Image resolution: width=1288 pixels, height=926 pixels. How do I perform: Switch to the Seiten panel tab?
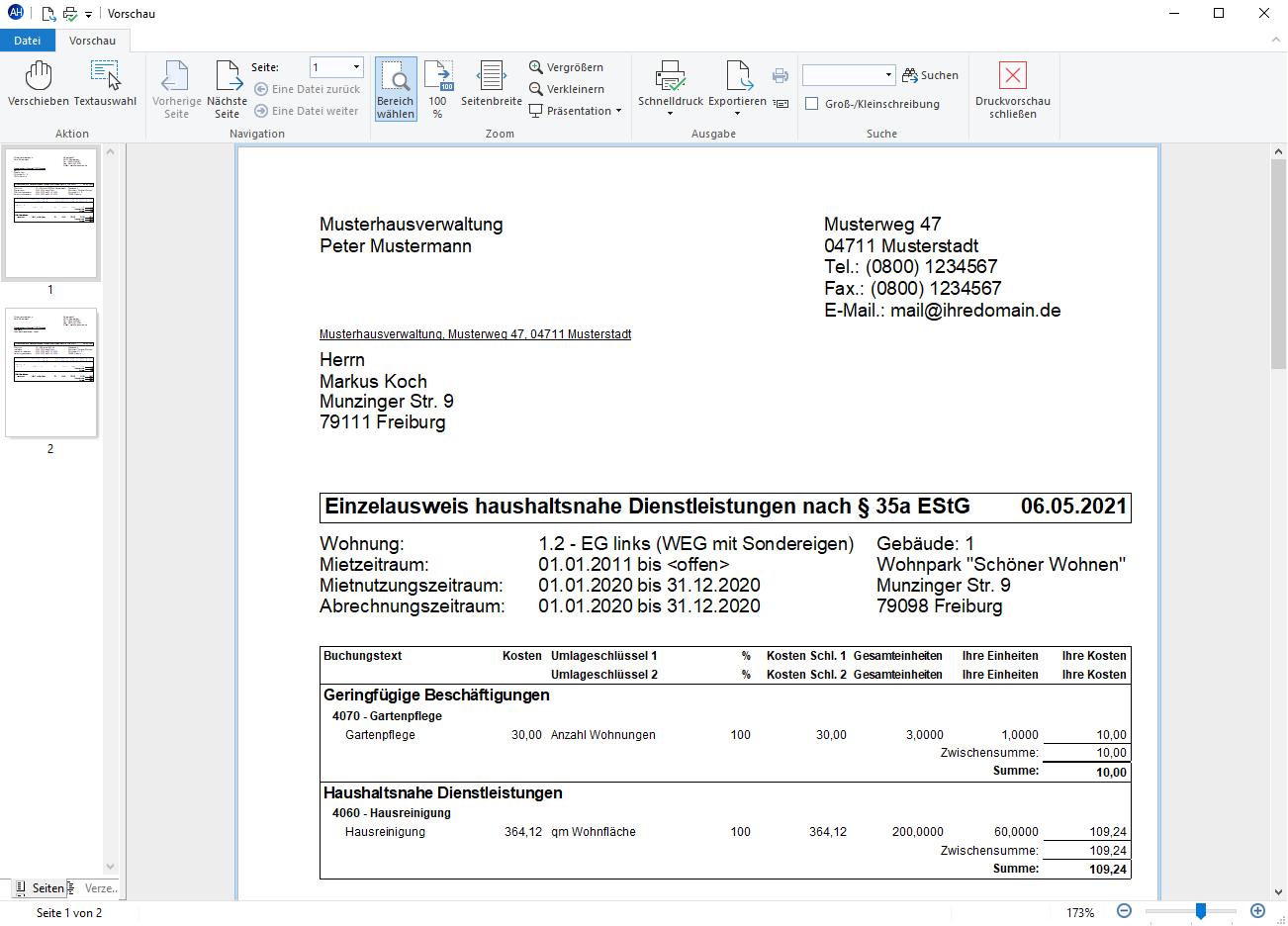[40, 888]
